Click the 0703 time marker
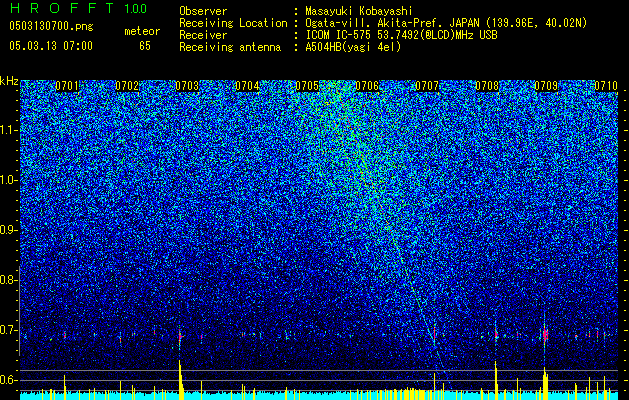This screenshot has height=400, width=629. [187, 86]
